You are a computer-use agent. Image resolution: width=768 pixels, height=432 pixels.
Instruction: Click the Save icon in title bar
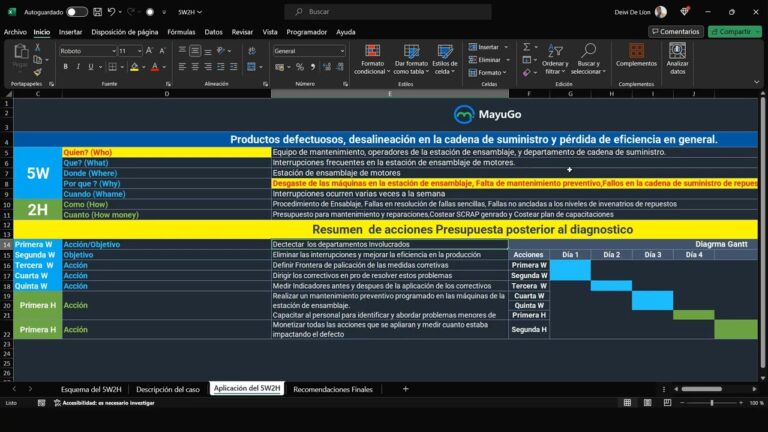tap(96, 12)
